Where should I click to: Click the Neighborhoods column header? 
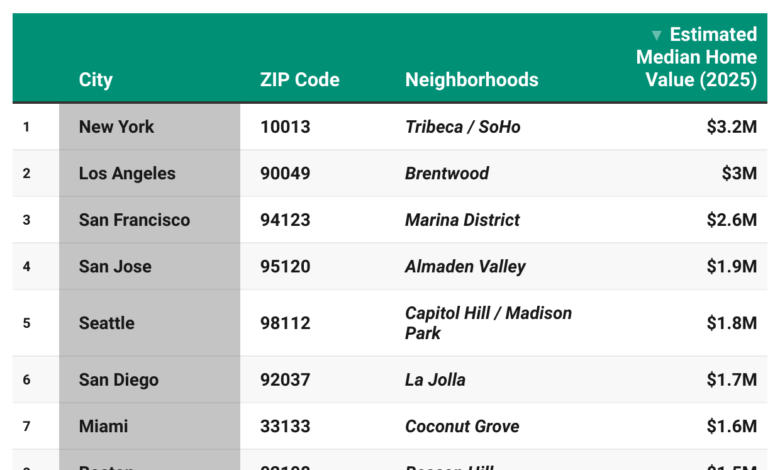pos(471,80)
